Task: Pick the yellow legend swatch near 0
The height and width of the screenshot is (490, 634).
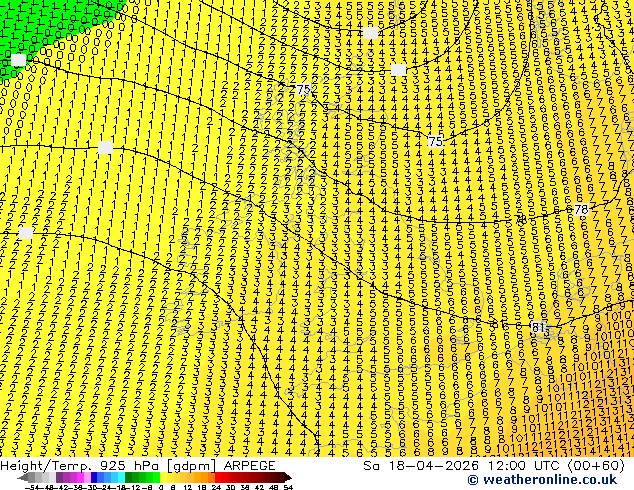Action: (164, 478)
